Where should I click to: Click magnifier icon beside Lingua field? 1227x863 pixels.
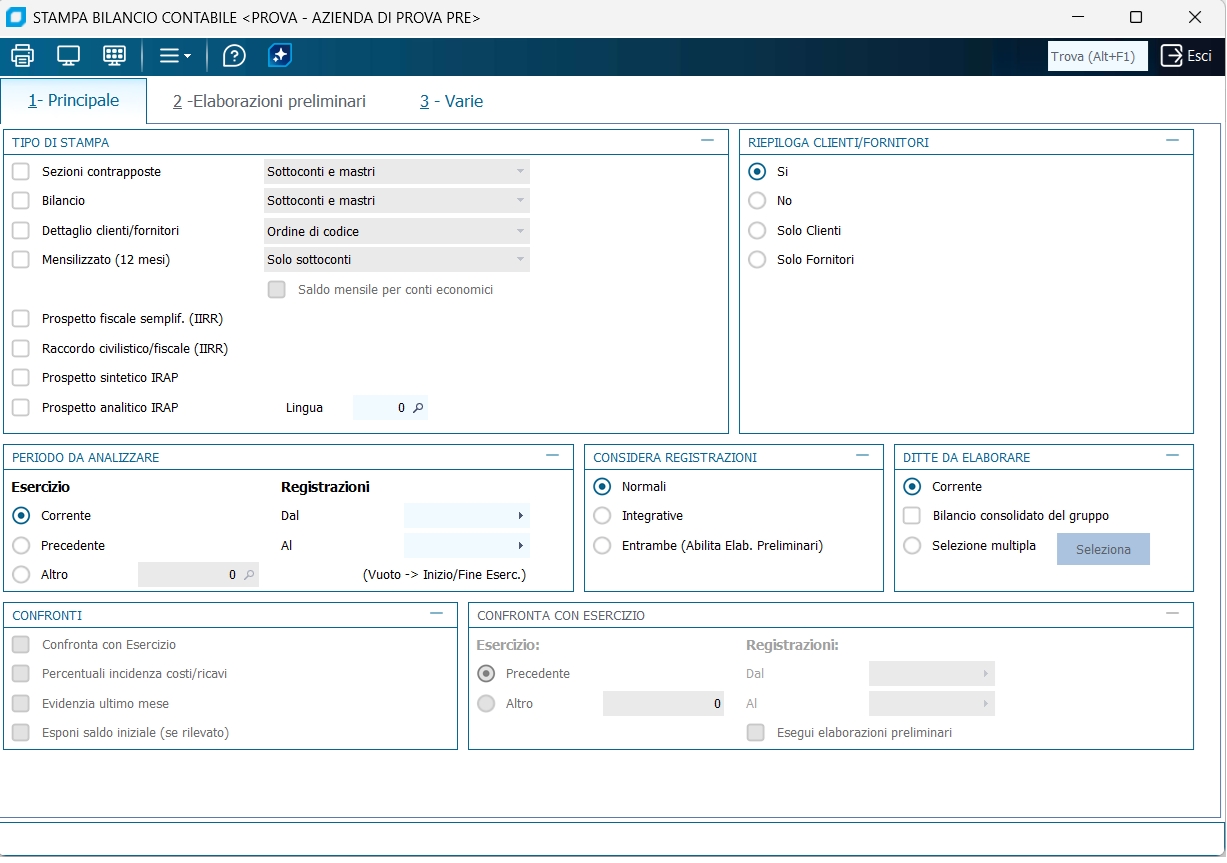point(418,408)
